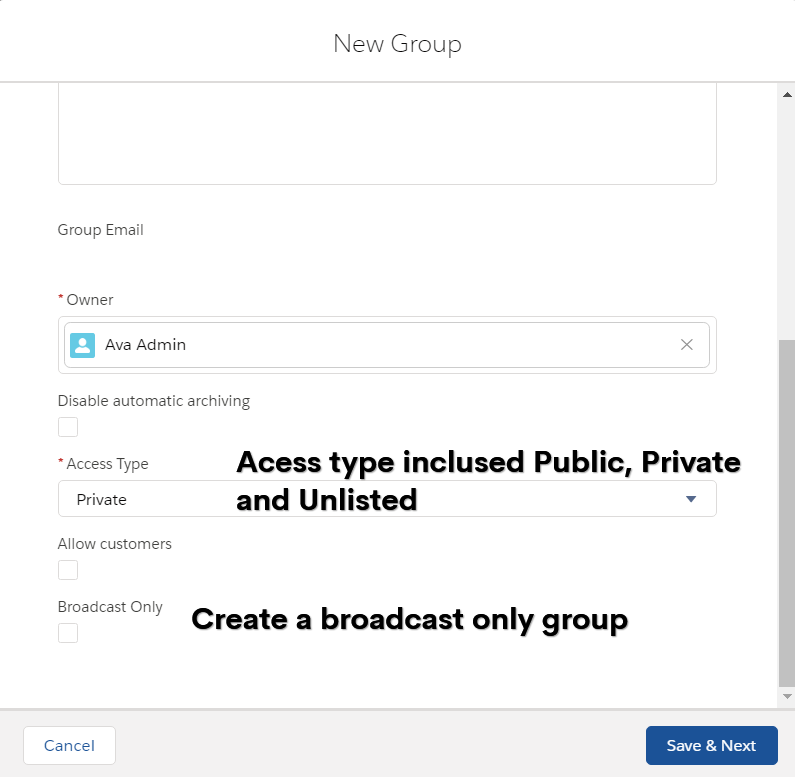Click the New Group heading
This screenshot has height=777, width=795.
(x=398, y=44)
